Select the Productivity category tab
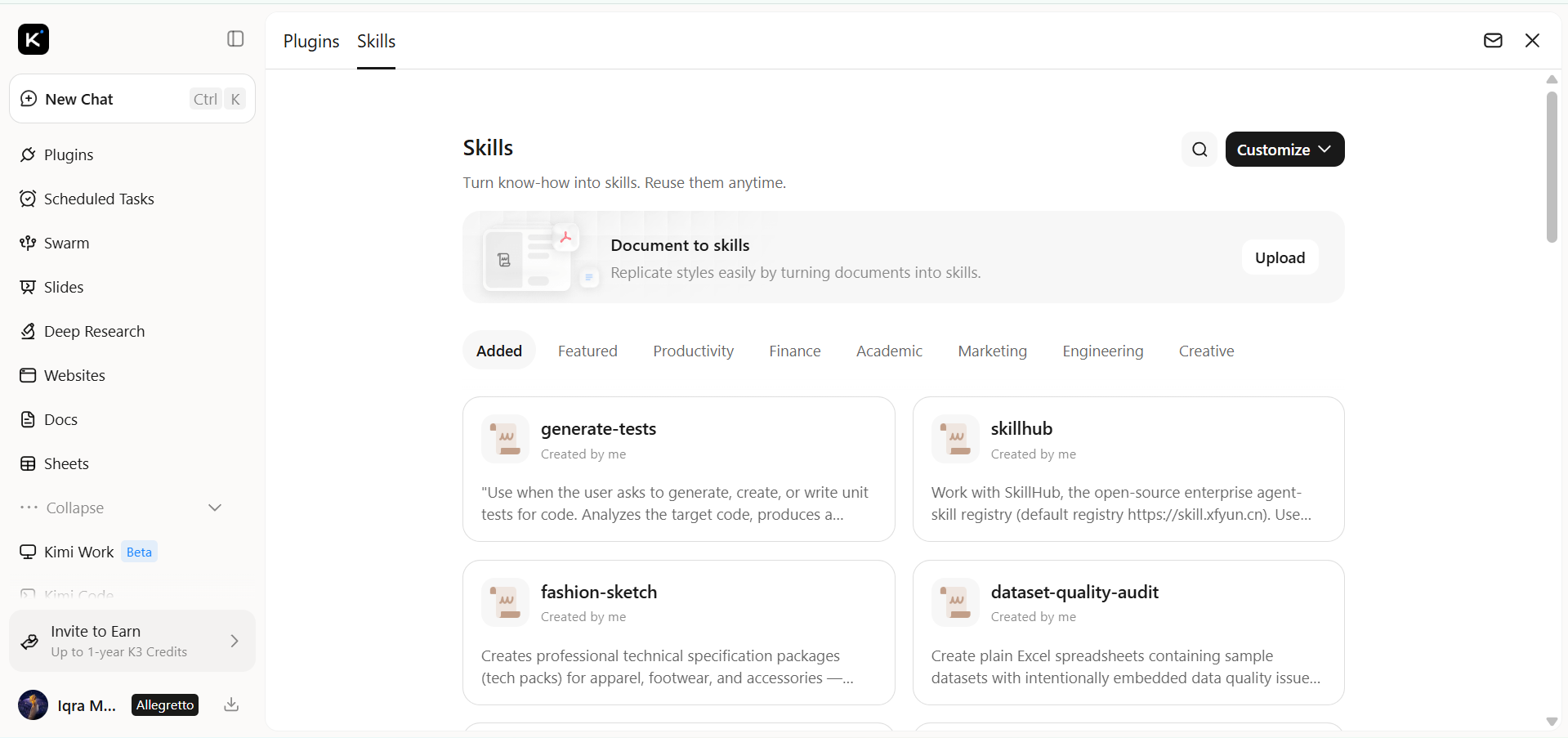 693,351
